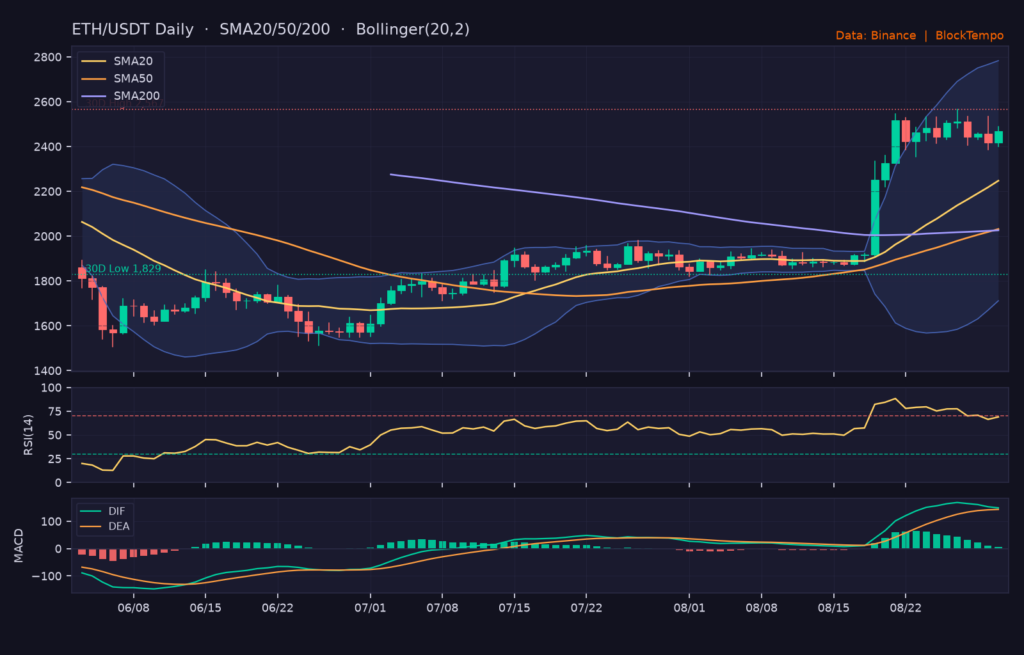Click SMA20/50/200 in the chart title

(x=274, y=30)
